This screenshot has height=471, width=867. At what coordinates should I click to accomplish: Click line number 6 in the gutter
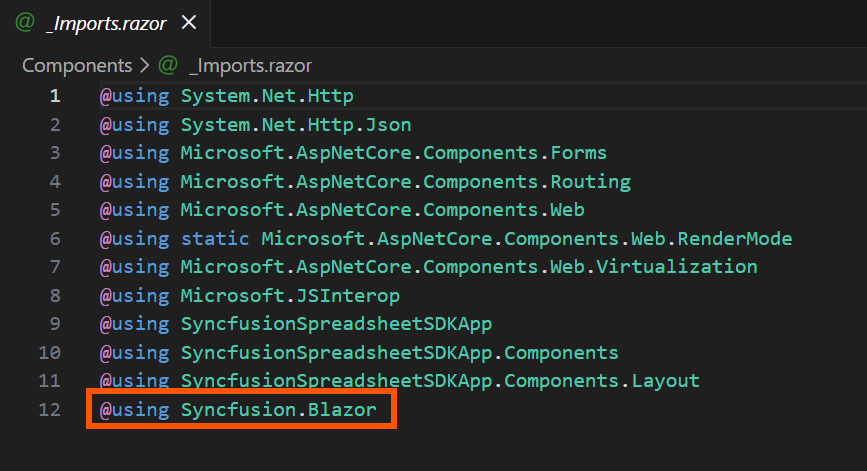pos(55,239)
